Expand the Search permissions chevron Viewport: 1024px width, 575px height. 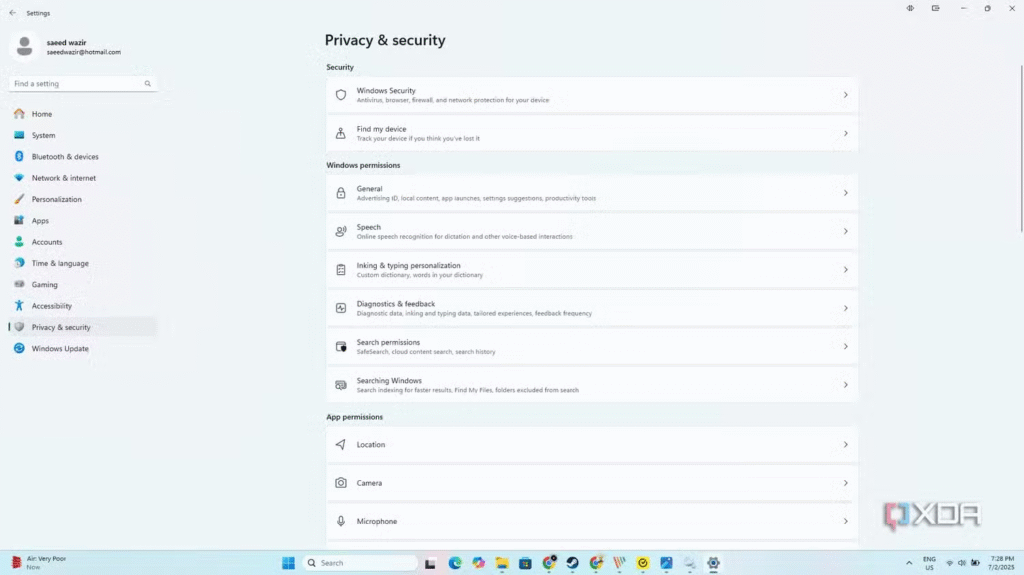coord(845,347)
